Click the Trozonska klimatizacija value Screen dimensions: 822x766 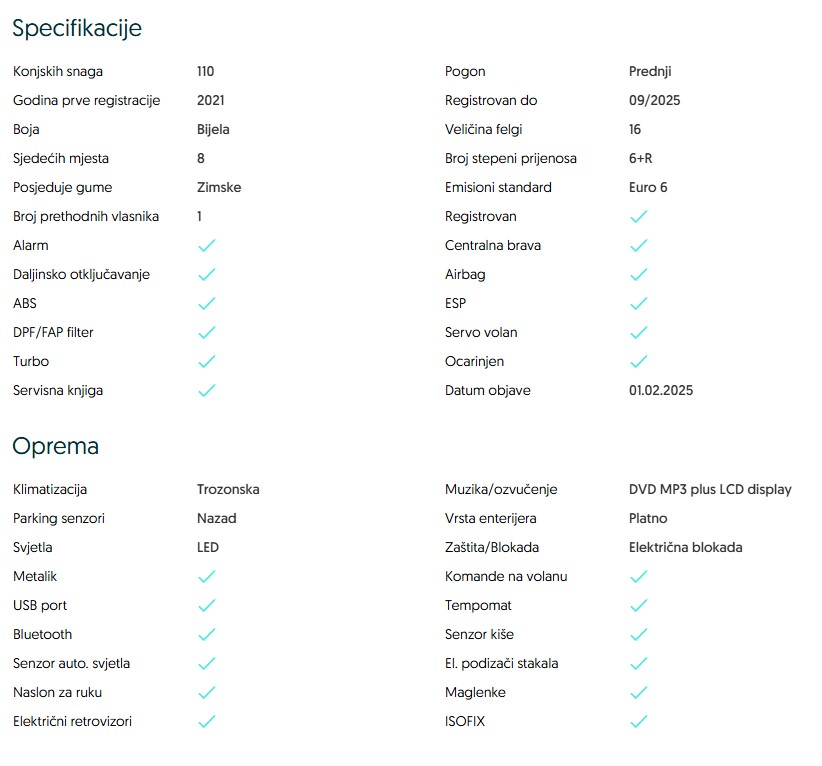pyautogui.click(x=228, y=489)
